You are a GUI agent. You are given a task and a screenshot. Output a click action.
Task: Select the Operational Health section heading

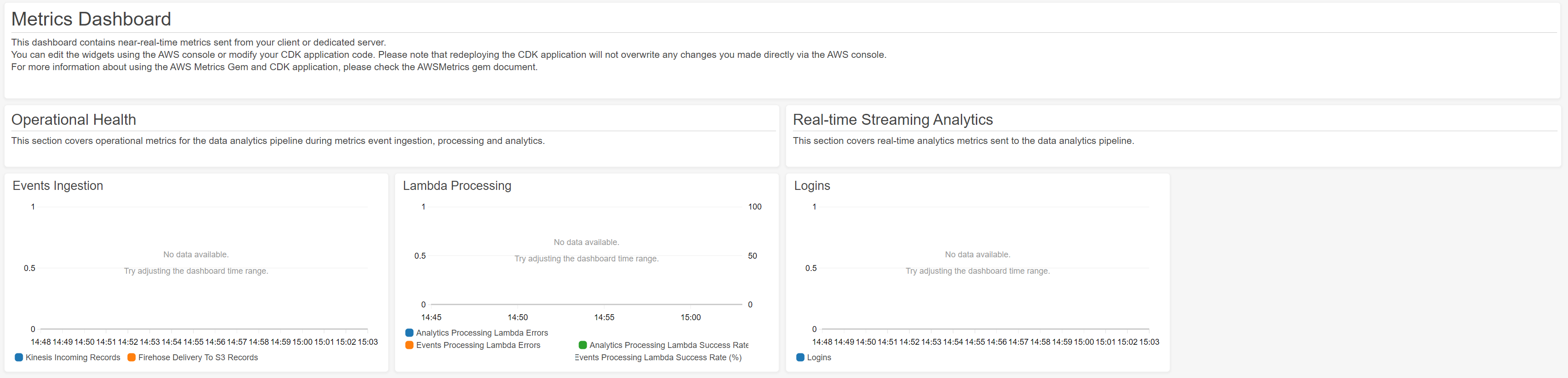74,120
